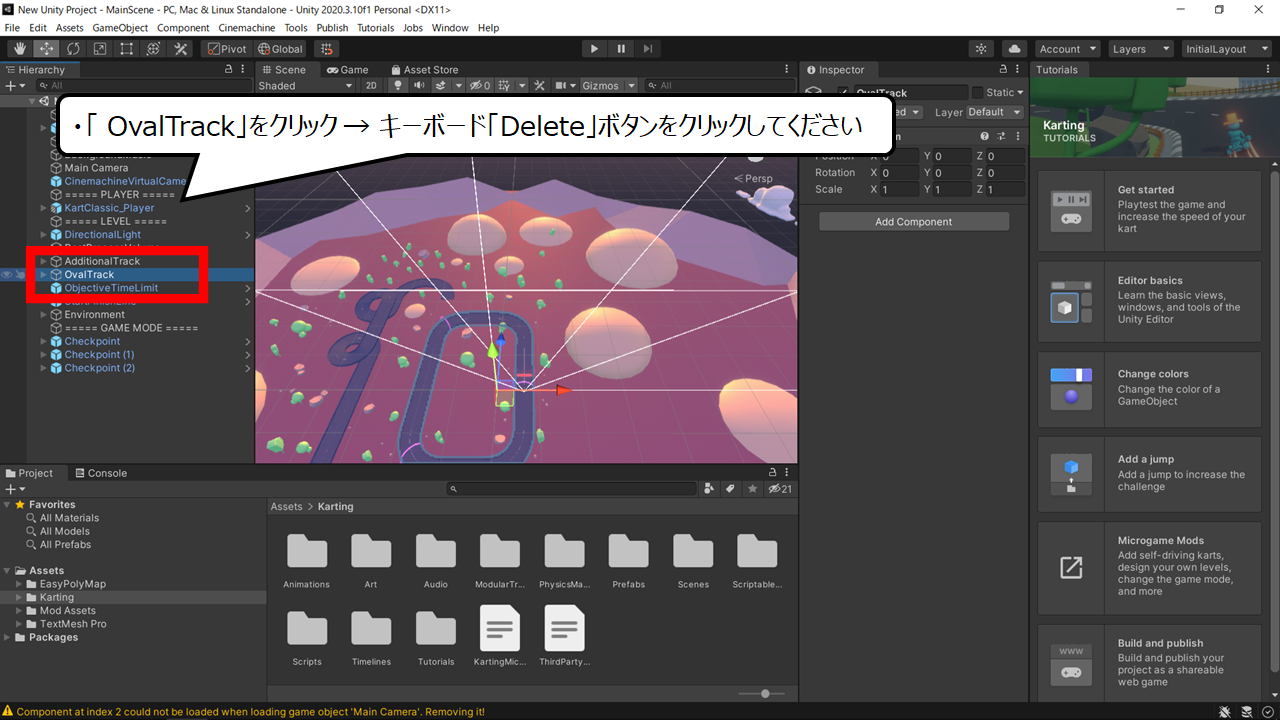Select the Rect tool in toolbar
Viewport: 1280px width, 720px height.
tap(127, 49)
